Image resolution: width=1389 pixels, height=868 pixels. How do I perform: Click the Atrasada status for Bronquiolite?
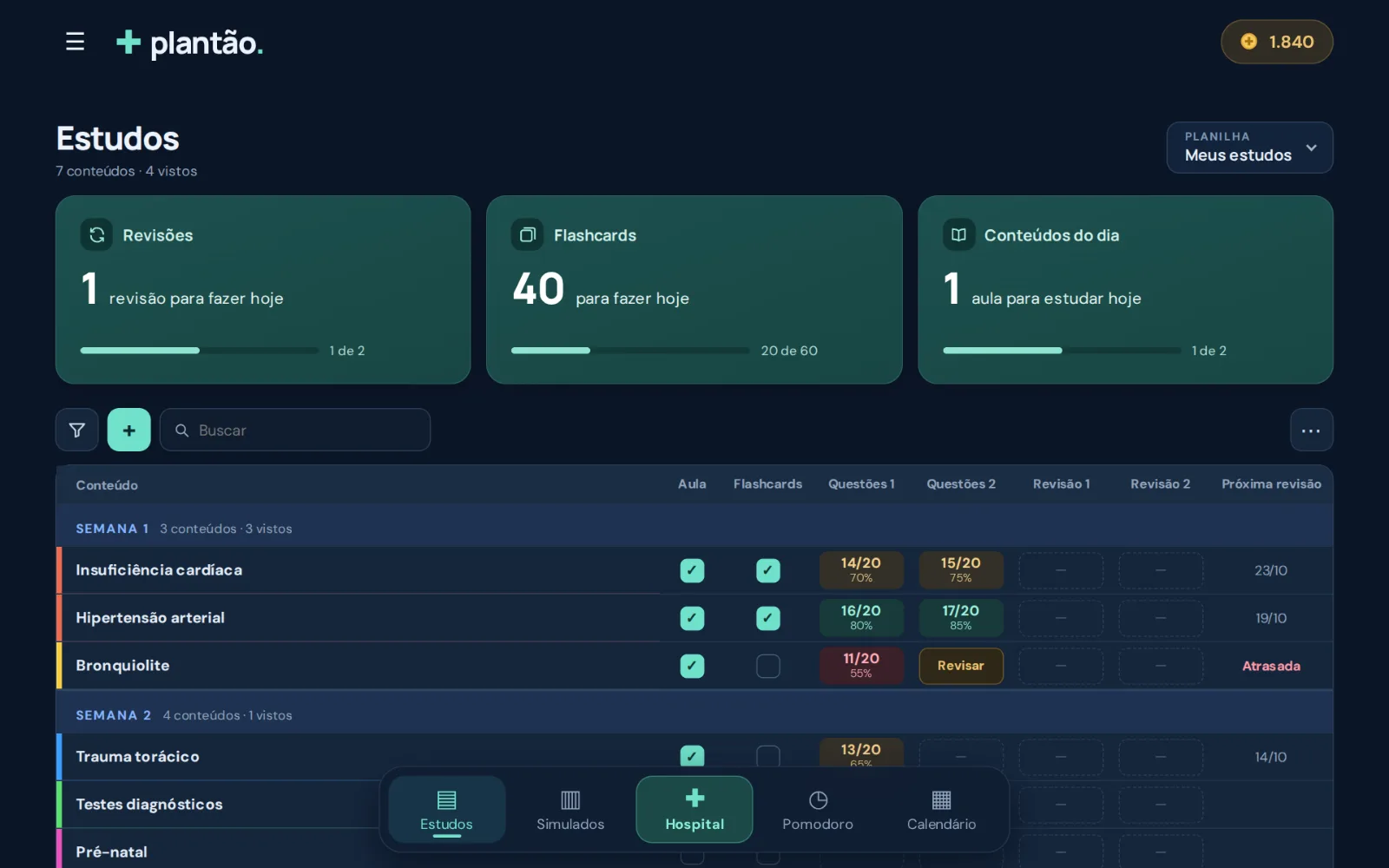pyautogui.click(x=1271, y=666)
